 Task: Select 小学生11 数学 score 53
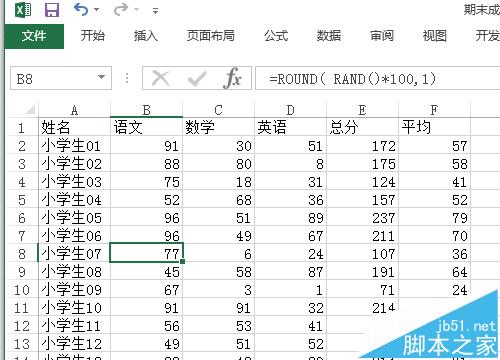coord(218,326)
